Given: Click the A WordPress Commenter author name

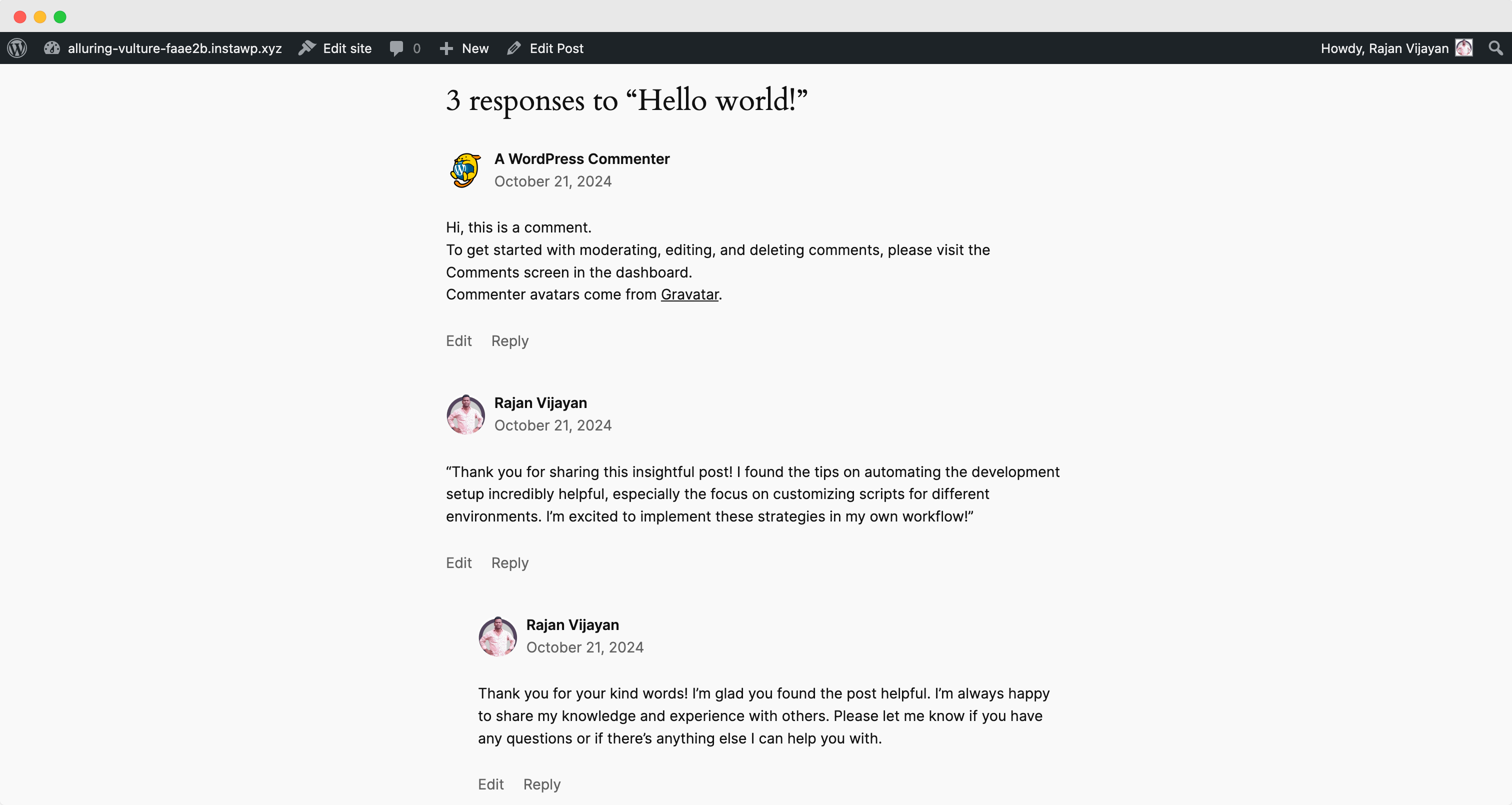Looking at the screenshot, I should coord(581,158).
